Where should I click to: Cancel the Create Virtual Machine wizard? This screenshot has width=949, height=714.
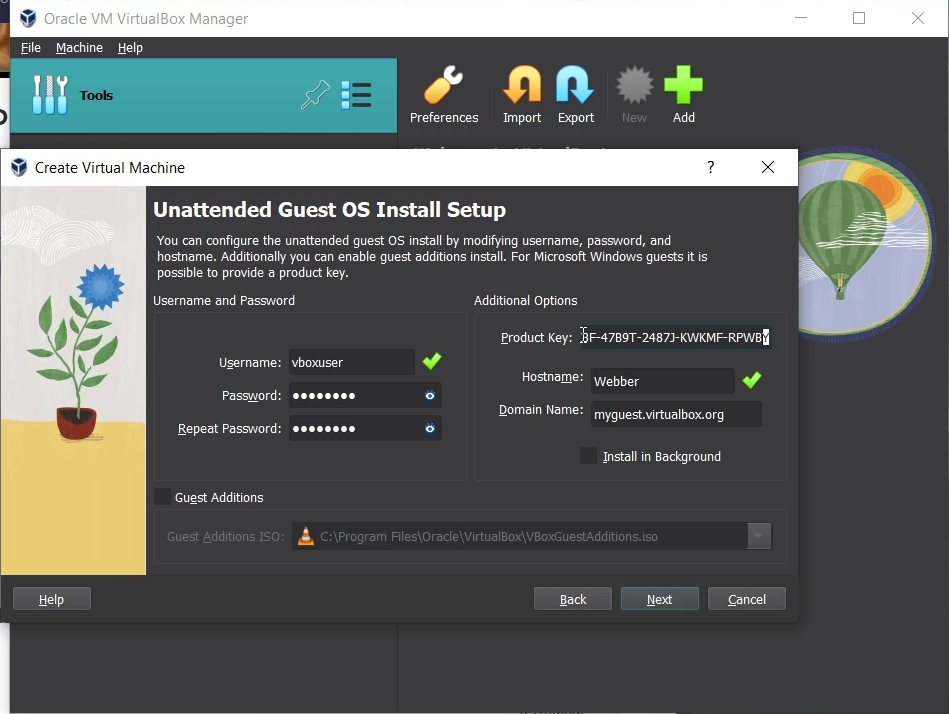746,599
